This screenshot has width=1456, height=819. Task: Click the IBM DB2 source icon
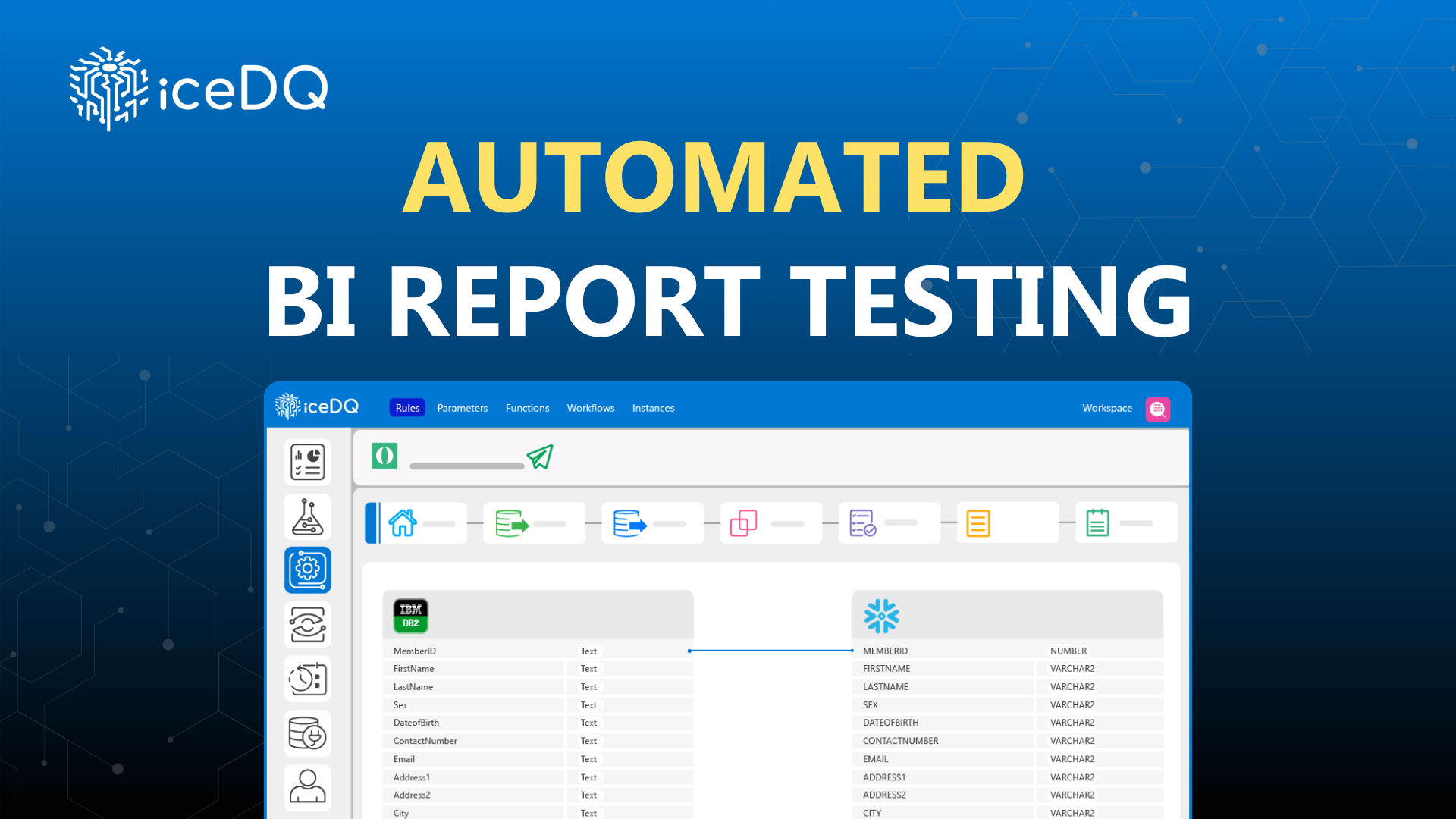point(410,616)
